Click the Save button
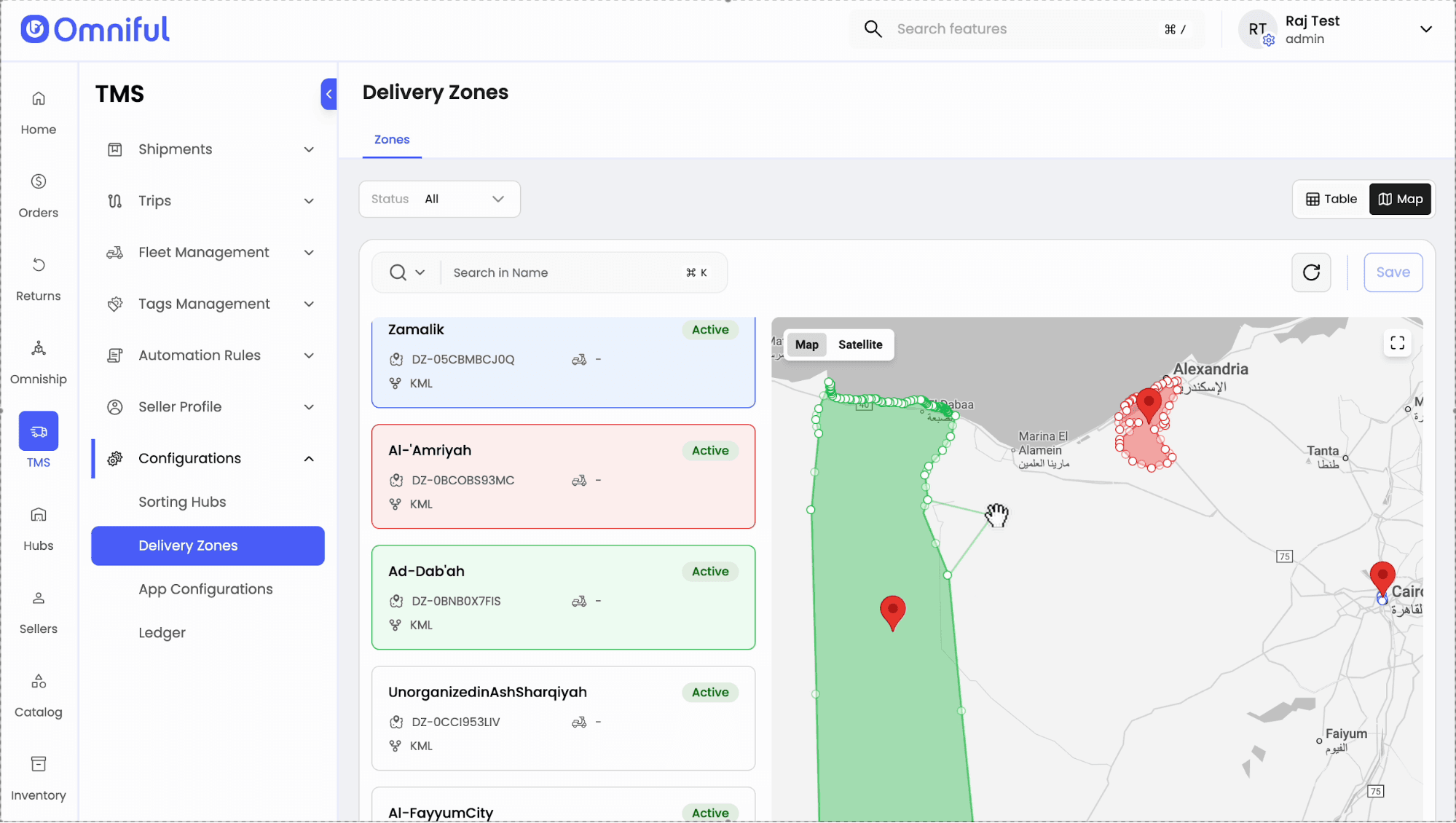This screenshot has width=1456, height=823. [1393, 272]
